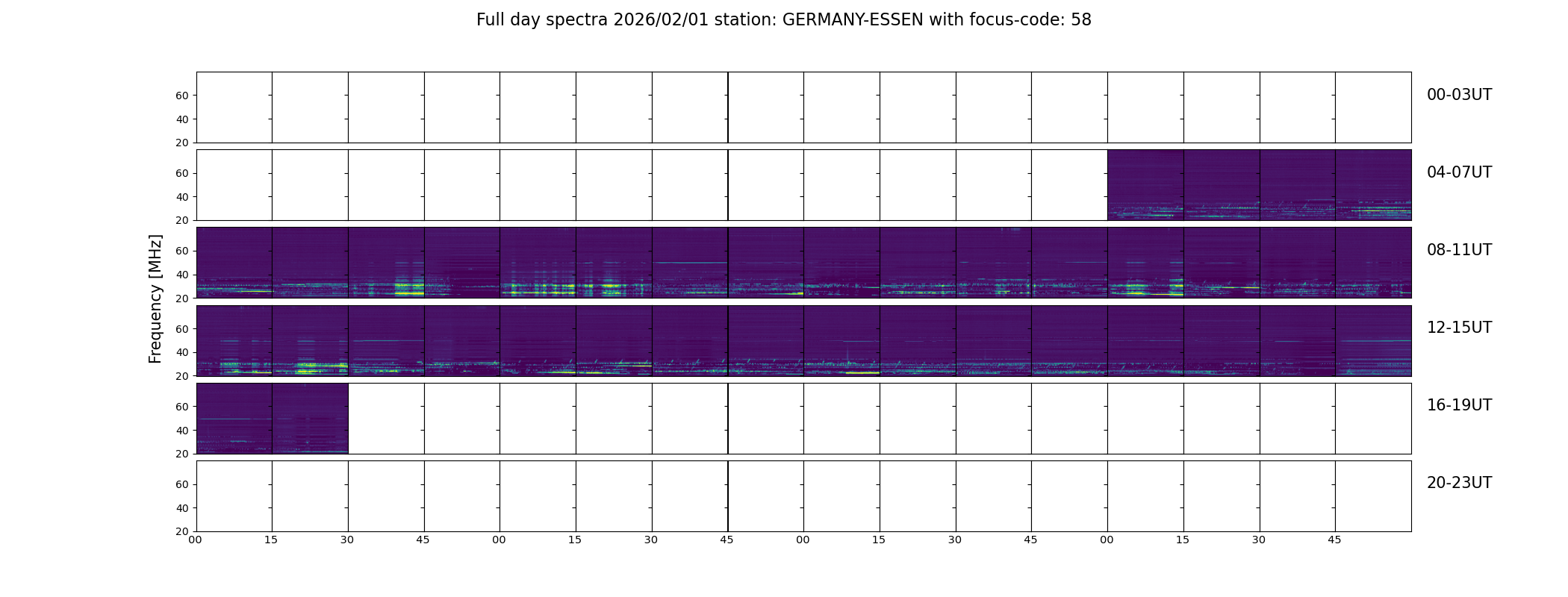Open the first spectrogram panel in the 08-11UT row

pos(234,263)
